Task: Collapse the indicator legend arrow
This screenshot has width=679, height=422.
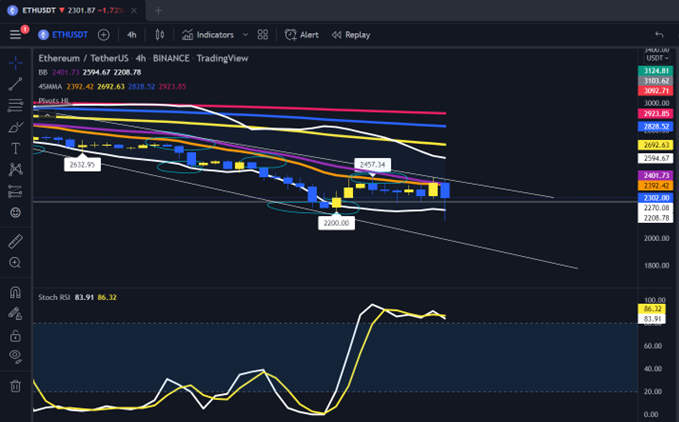Action: coord(47,115)
